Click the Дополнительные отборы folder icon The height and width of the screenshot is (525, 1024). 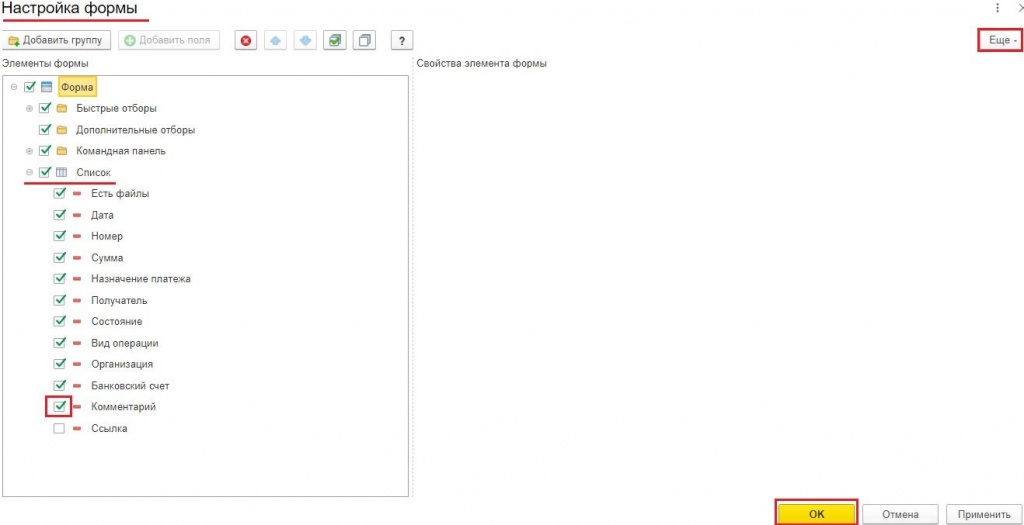62,130
